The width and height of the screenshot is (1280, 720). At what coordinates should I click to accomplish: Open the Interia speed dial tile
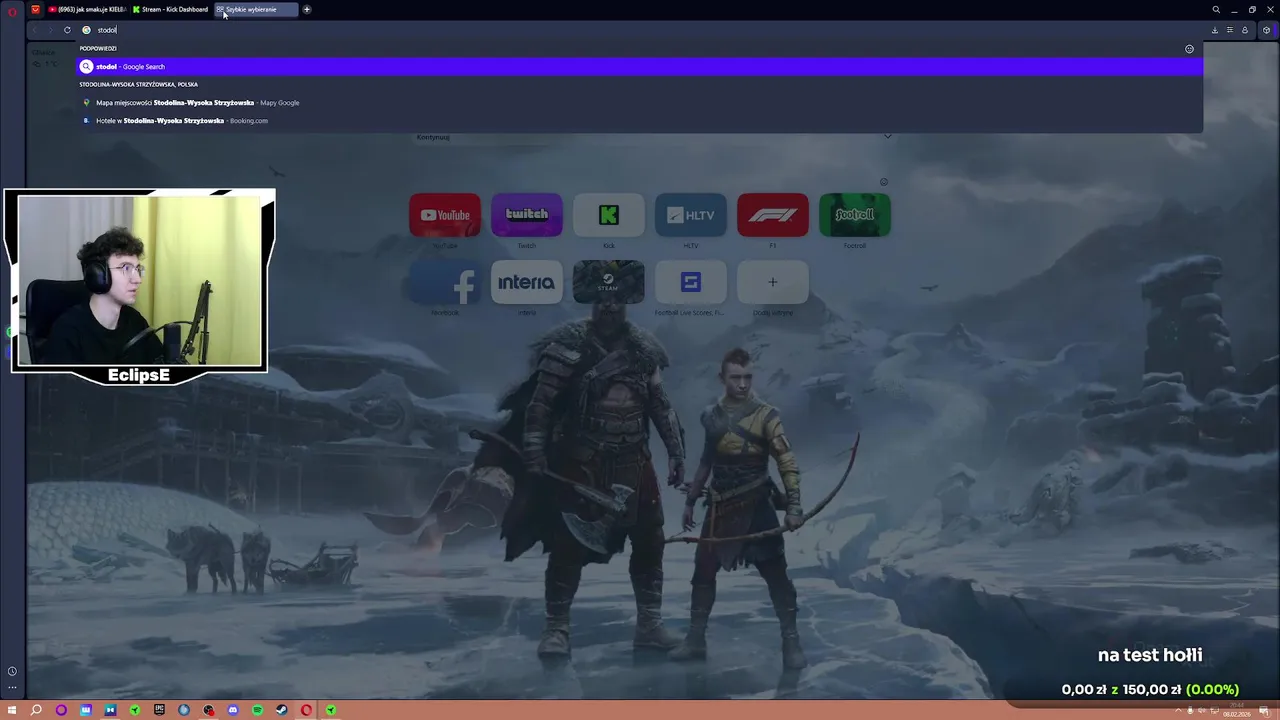point(527,282)
